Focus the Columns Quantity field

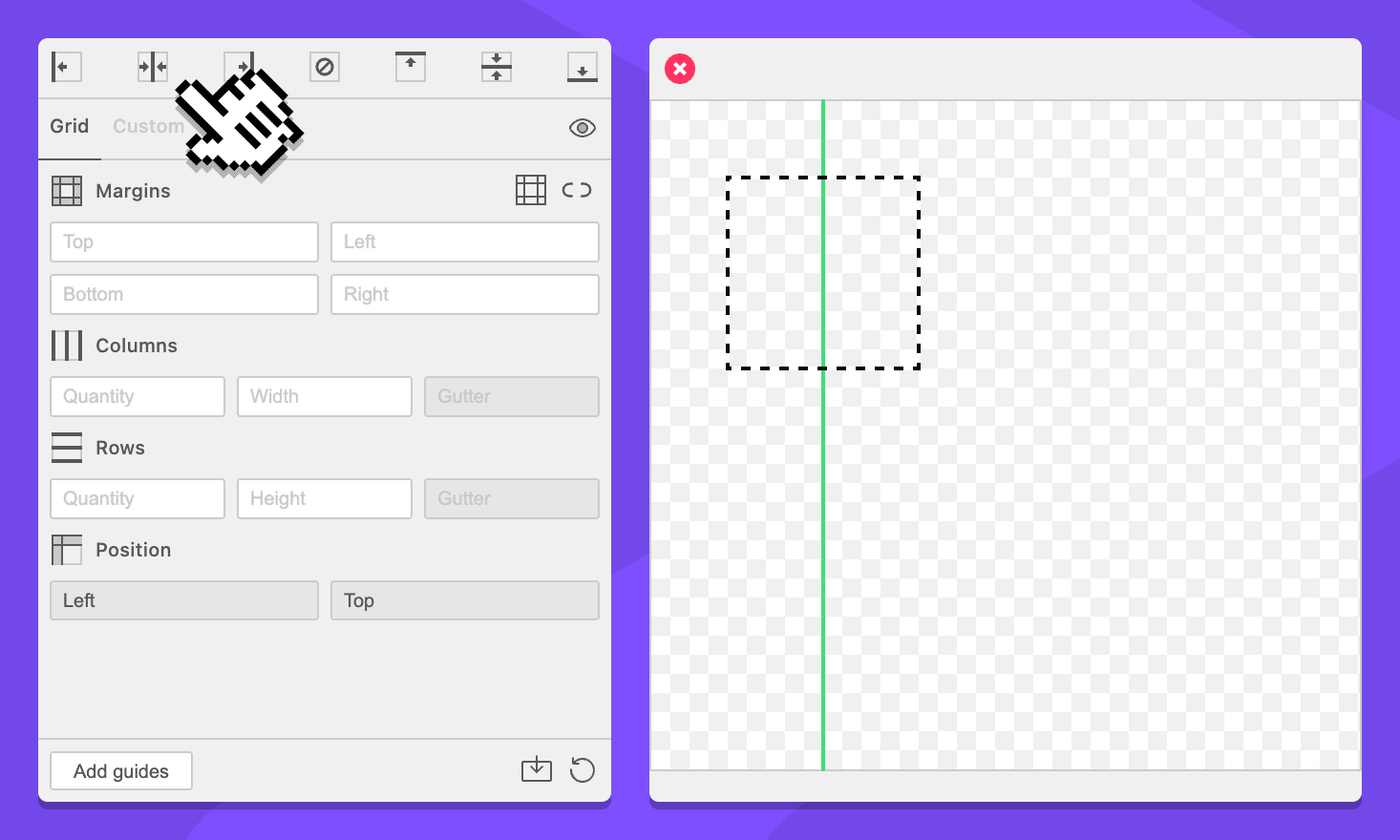click(x=138, y=397)
